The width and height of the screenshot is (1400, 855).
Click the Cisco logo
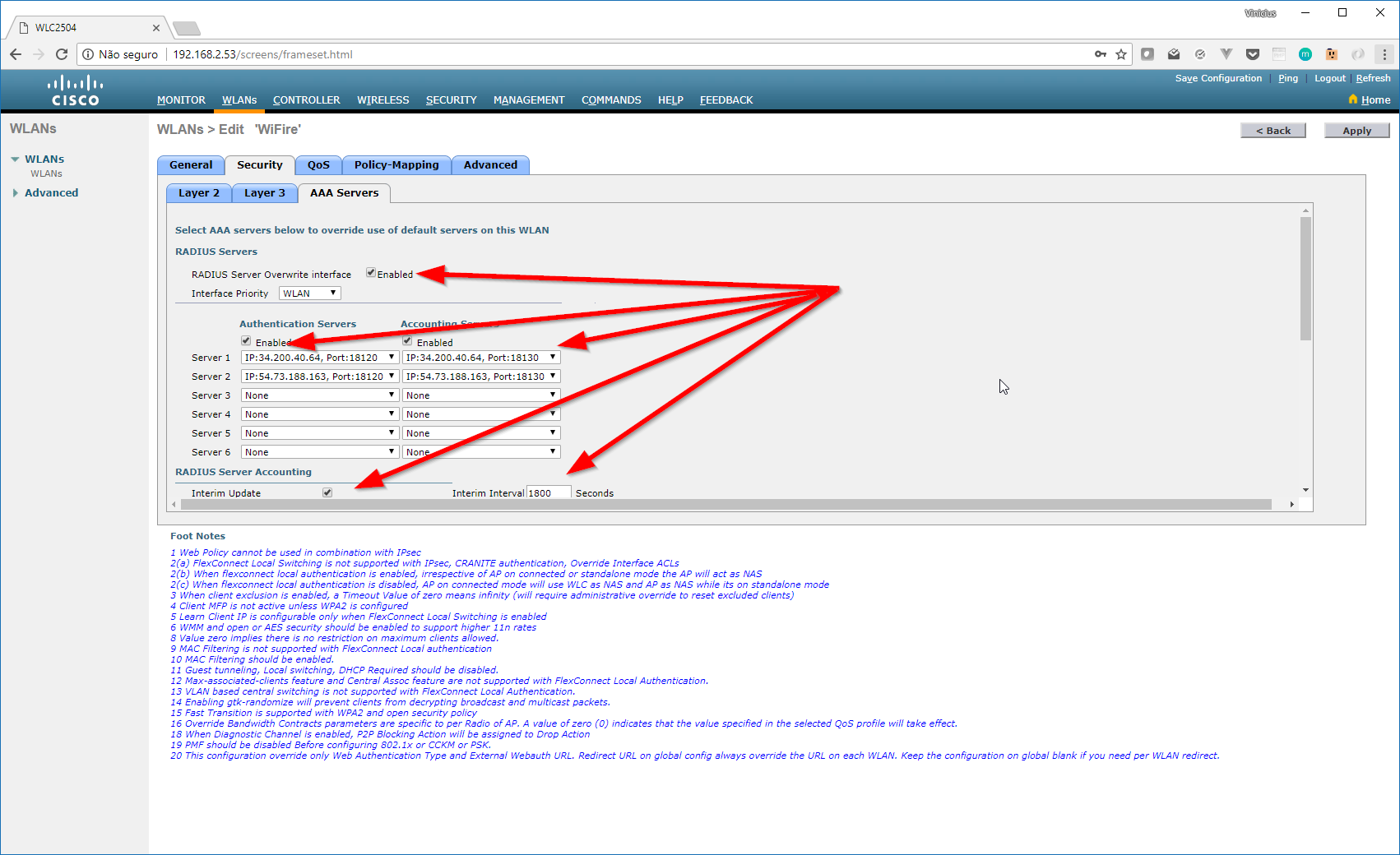75,90
